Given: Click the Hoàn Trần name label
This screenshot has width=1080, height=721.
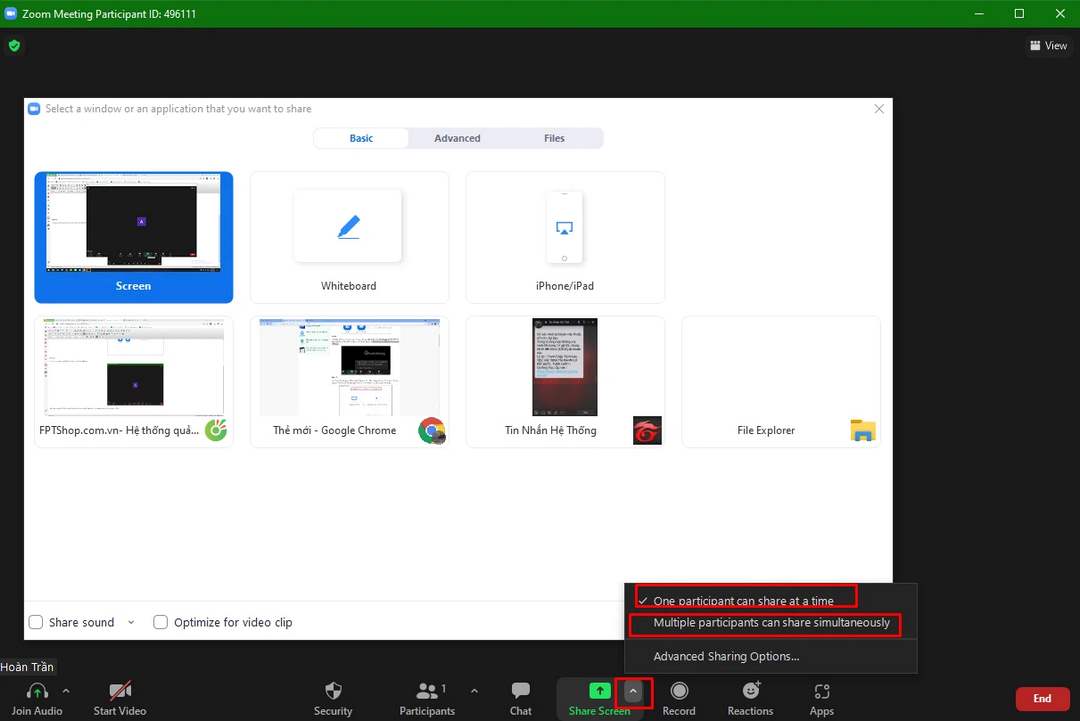Looking at the screenshot, I should click(x=27, y=667).
